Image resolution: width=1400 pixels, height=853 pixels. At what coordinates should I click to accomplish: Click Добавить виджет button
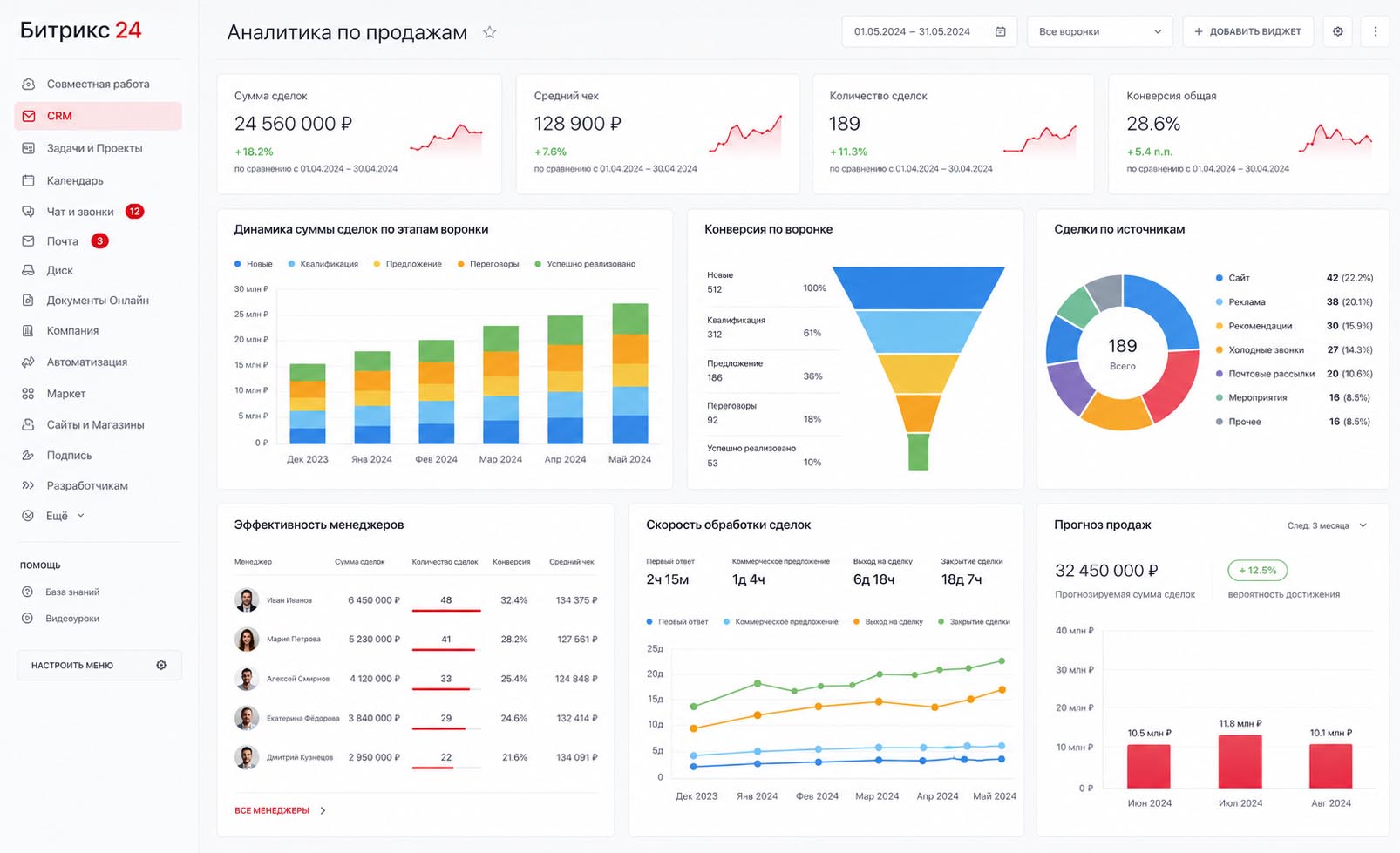(1247, 31)
